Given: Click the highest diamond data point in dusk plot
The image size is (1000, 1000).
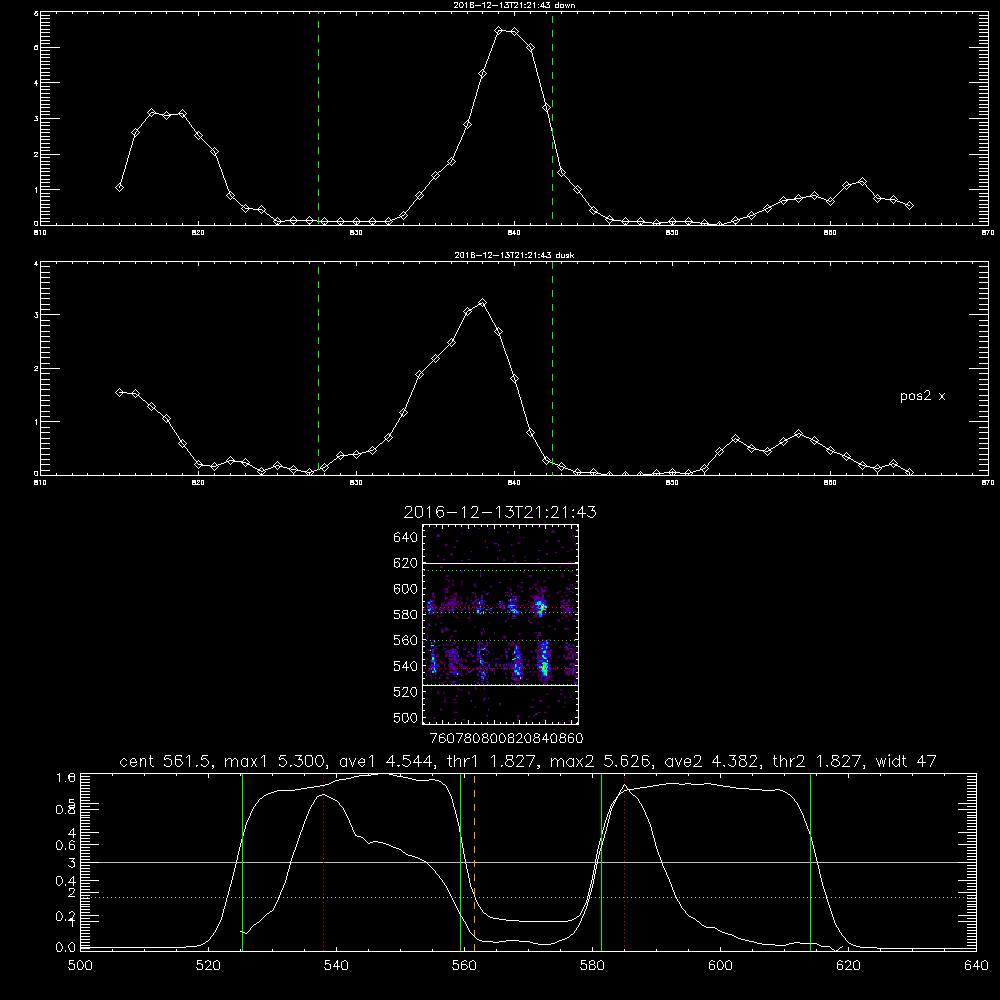Looking at the screenshot, I should pyautogui.click(x=483, y=303).
